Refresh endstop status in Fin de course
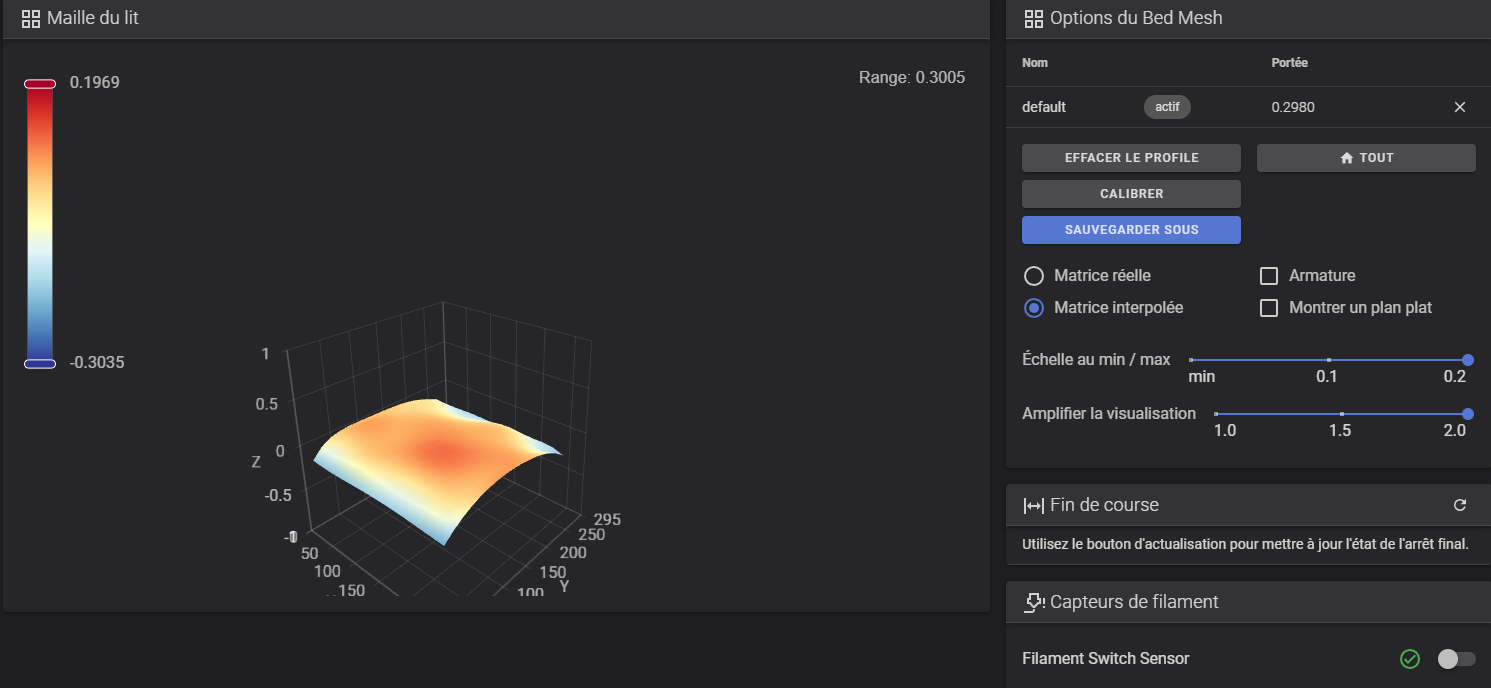1491x688 pixels. point(1459,505)
